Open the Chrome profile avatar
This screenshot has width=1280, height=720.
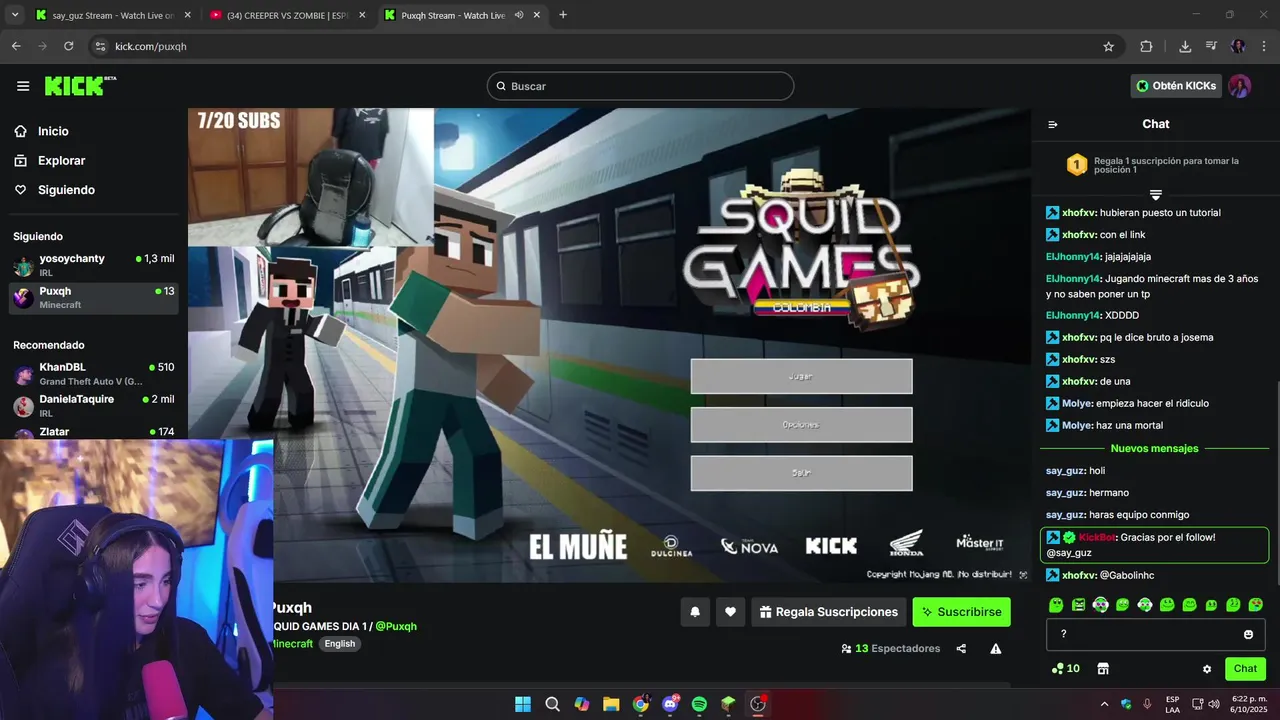[1238, 46]
